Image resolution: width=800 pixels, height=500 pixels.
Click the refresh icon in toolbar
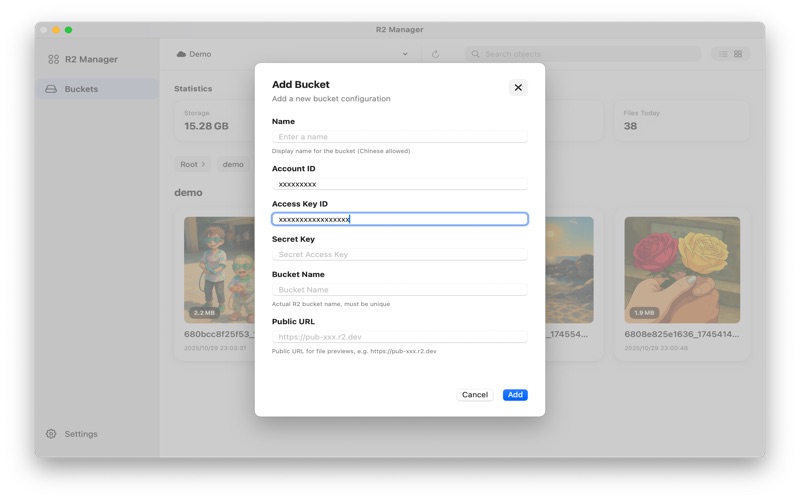(435, 54)
